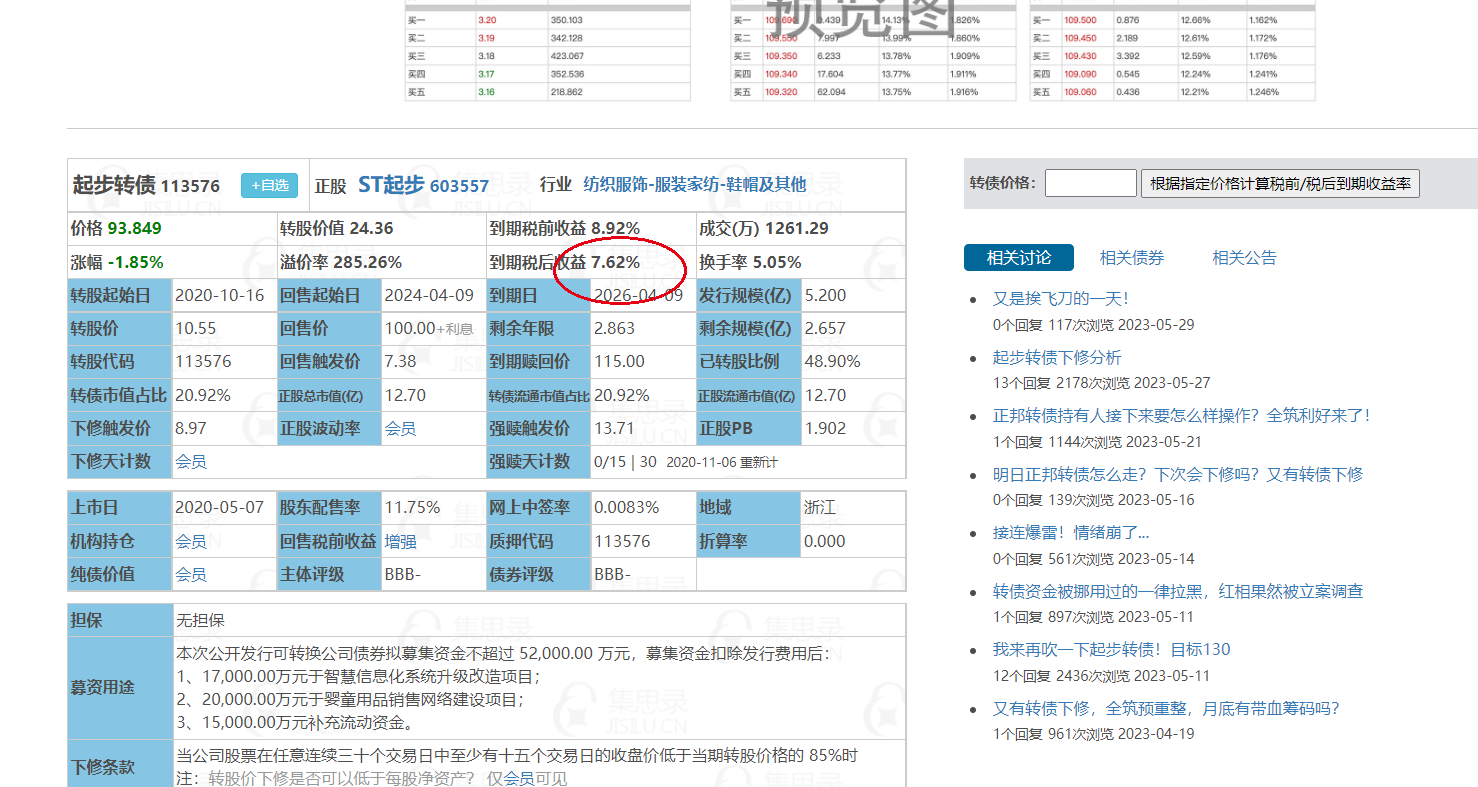Select the 到期税前收益 8.92% cell
Screen dimensions: 1478x787
click(x=590, y=228)
